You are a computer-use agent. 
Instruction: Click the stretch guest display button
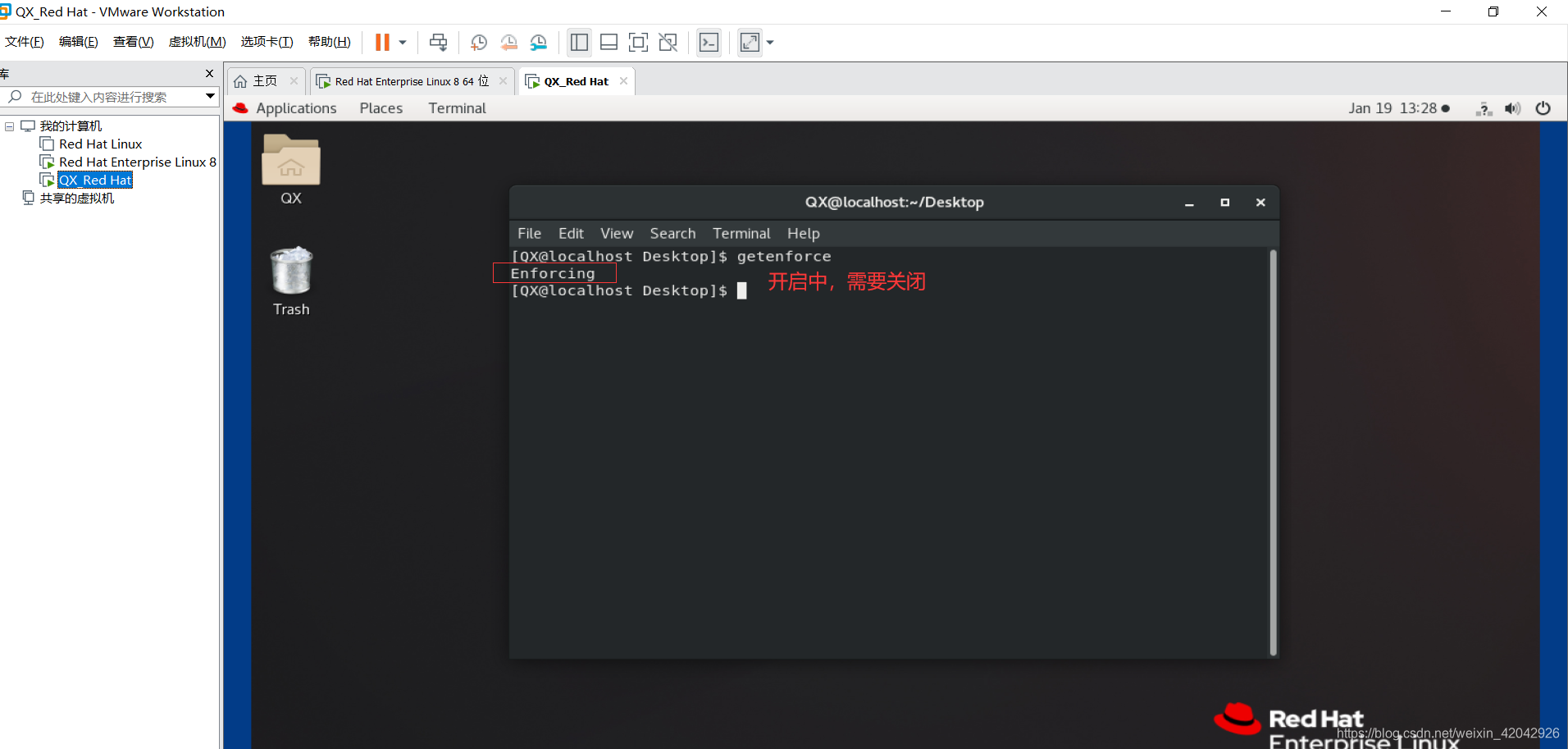click(750, 42)
